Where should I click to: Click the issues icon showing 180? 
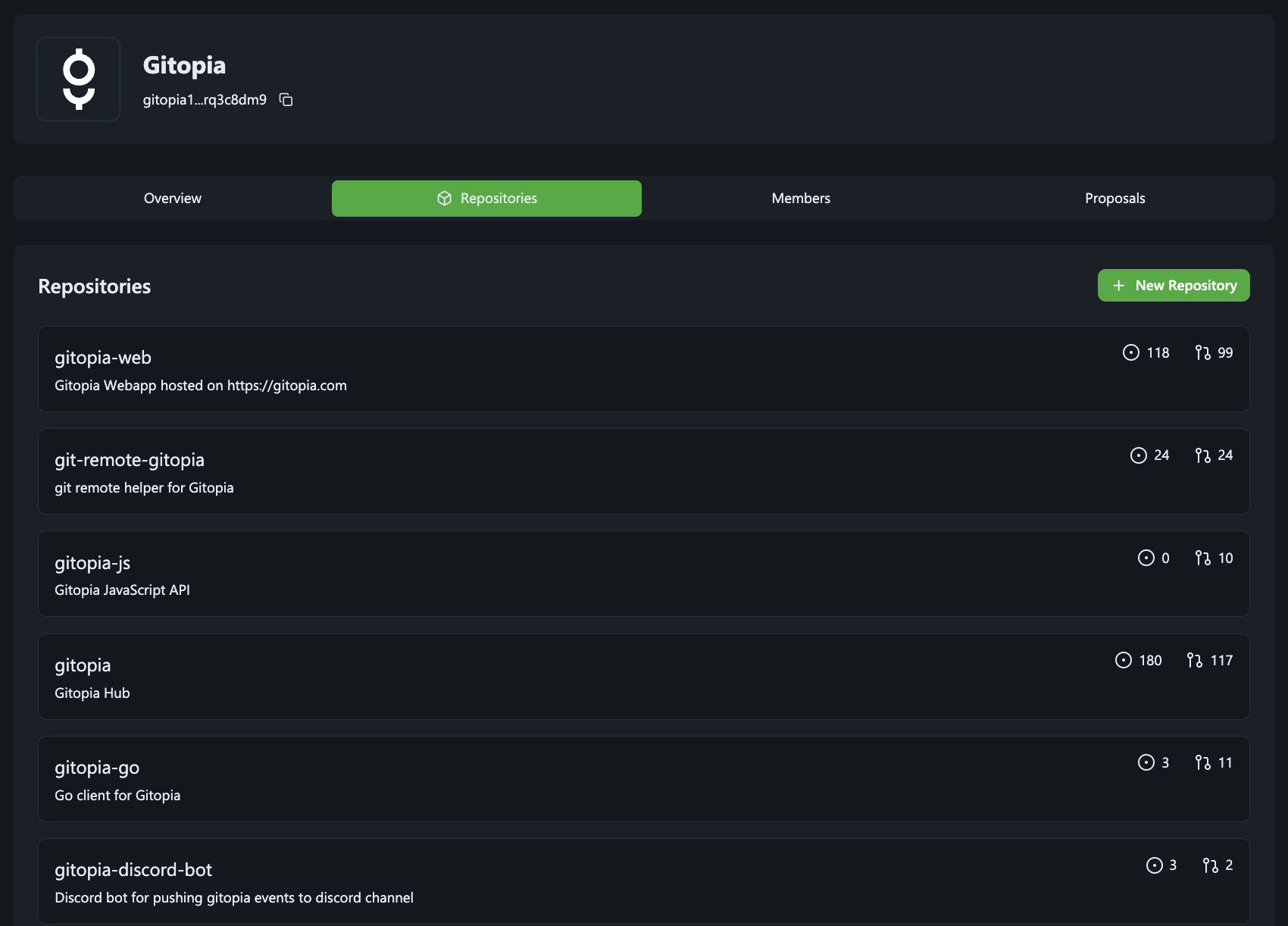tap(1123, 660)
